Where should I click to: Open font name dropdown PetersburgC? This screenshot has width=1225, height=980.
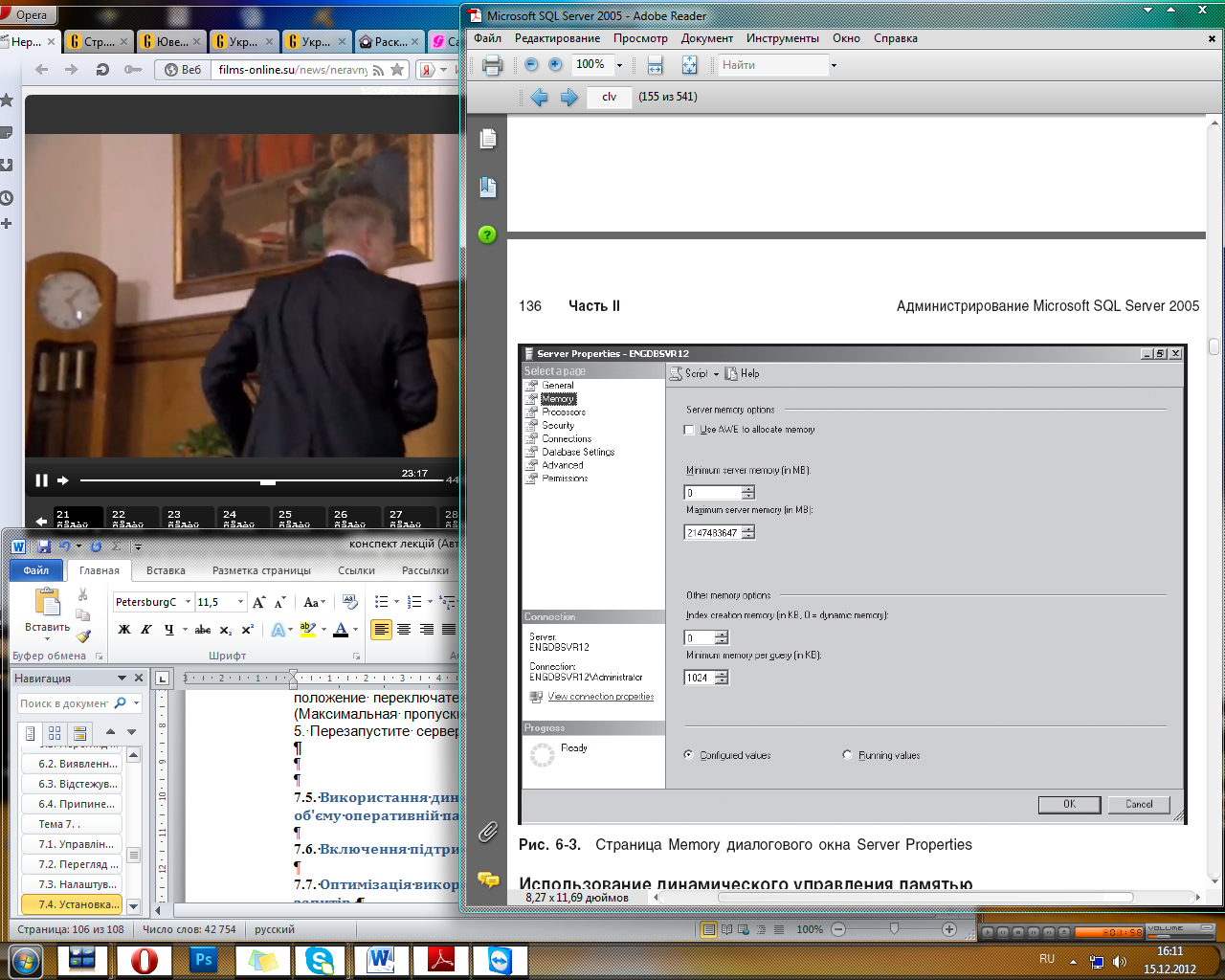click(x=188, y=602)
